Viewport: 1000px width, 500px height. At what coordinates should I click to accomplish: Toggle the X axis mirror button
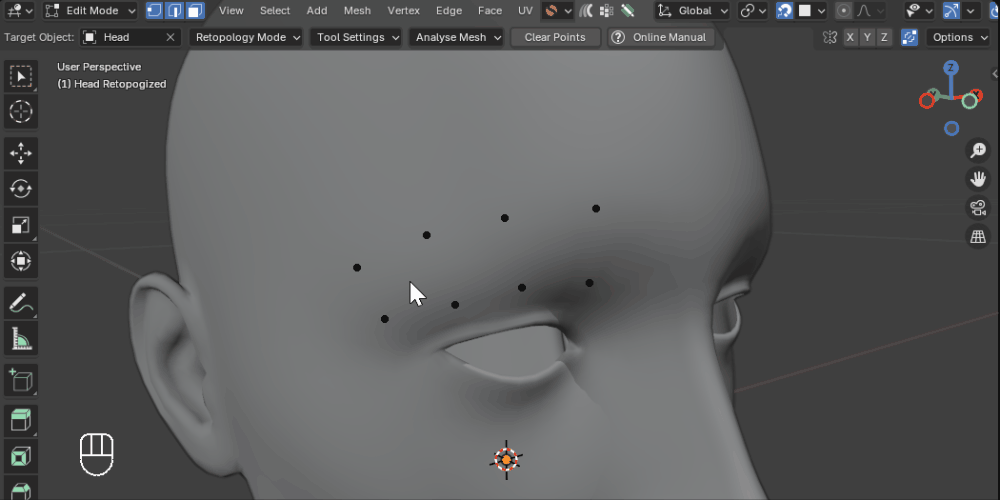(x=850, y=37)
